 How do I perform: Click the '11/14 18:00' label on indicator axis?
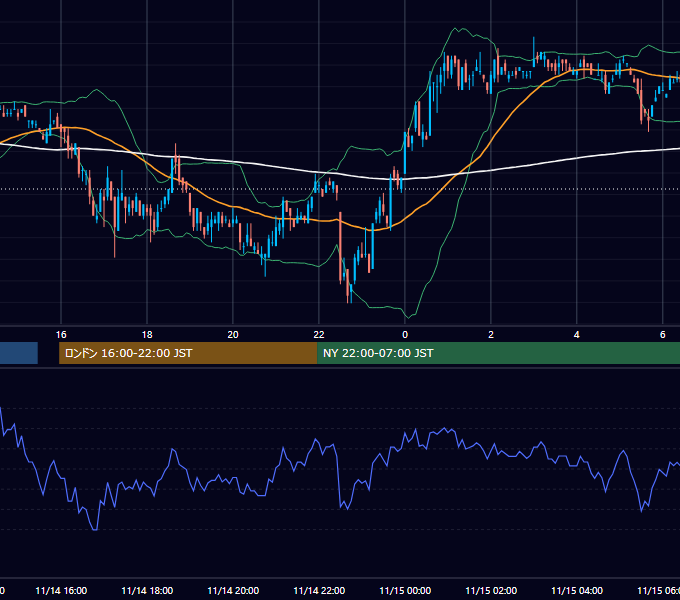(147, 590)
